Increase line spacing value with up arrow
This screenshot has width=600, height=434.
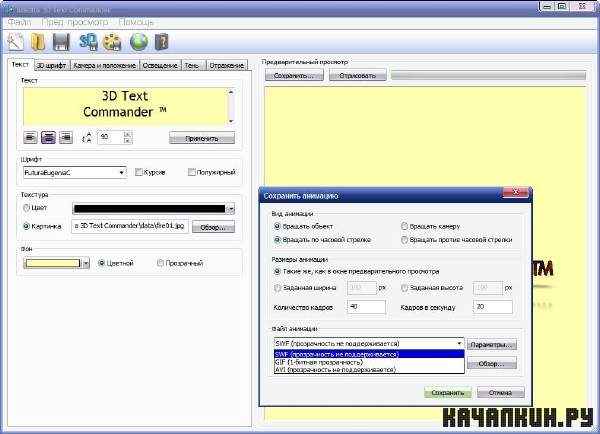pos(127,134)
